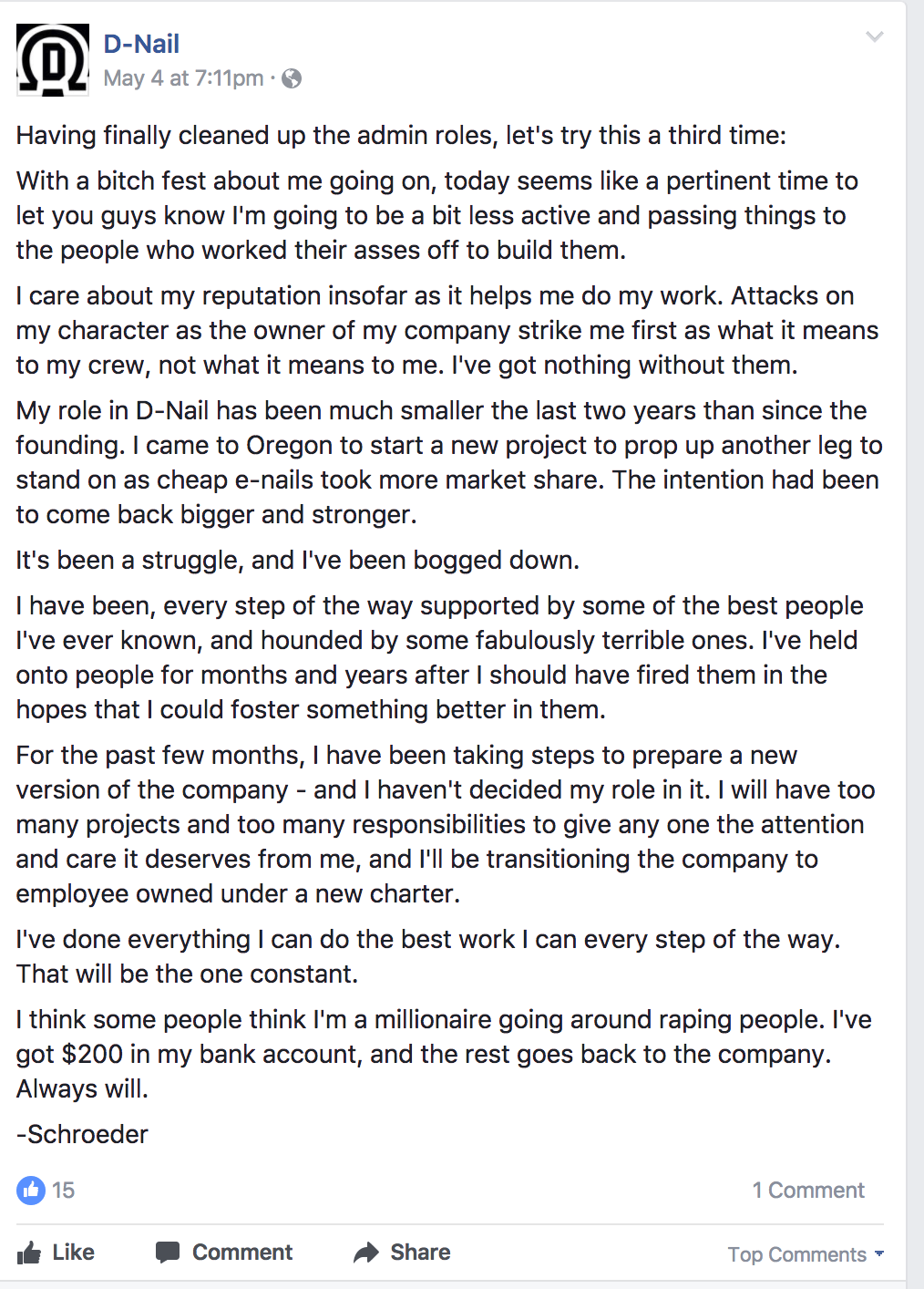View the 15 reactions count
924x1289 pixels.
(x=63, y=1190)
